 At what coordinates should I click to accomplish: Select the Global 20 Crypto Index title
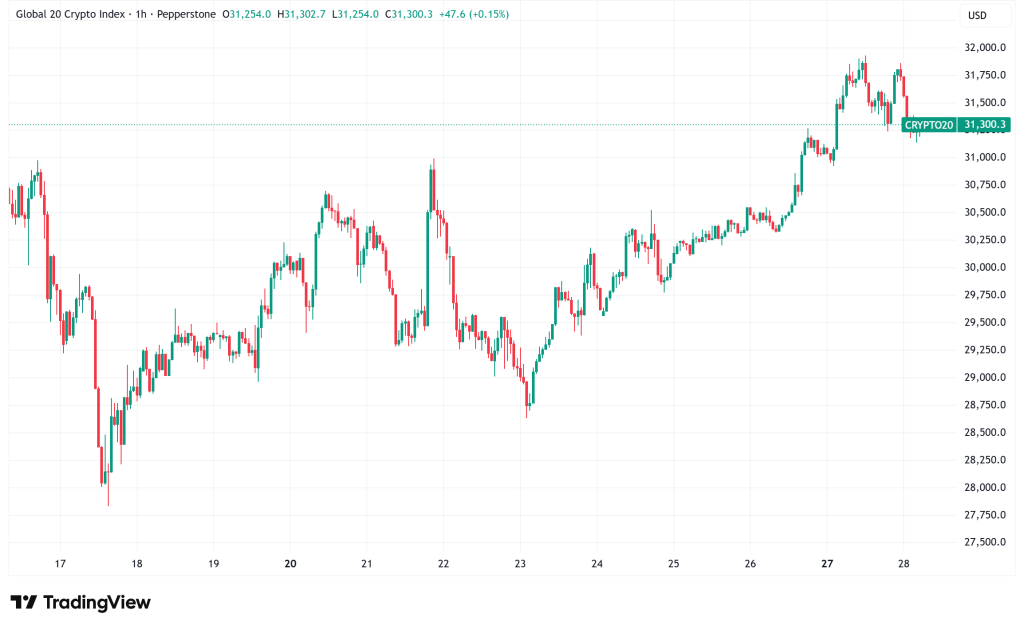coord(66,14)
